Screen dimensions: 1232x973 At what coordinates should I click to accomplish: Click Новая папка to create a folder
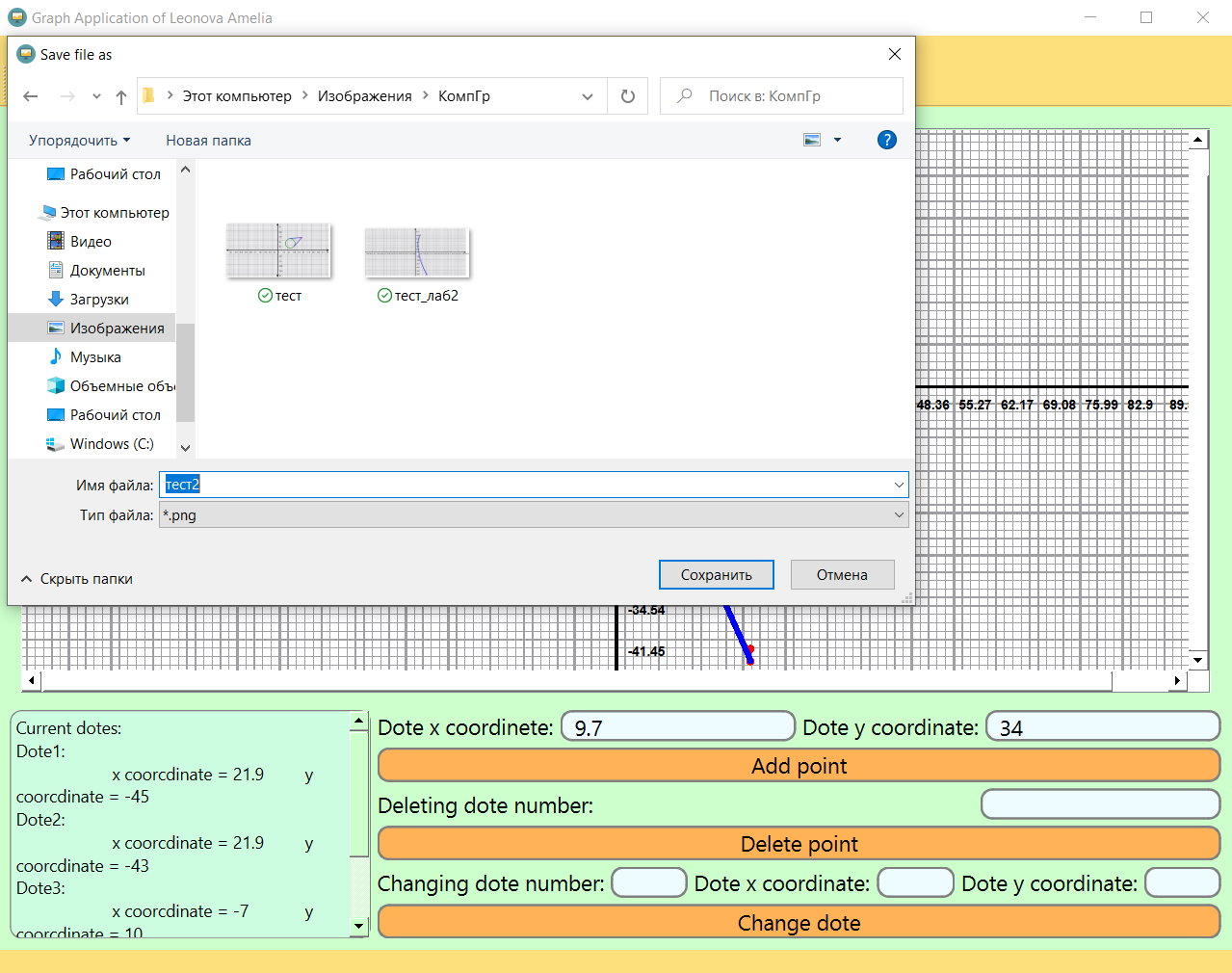(208, 140)
